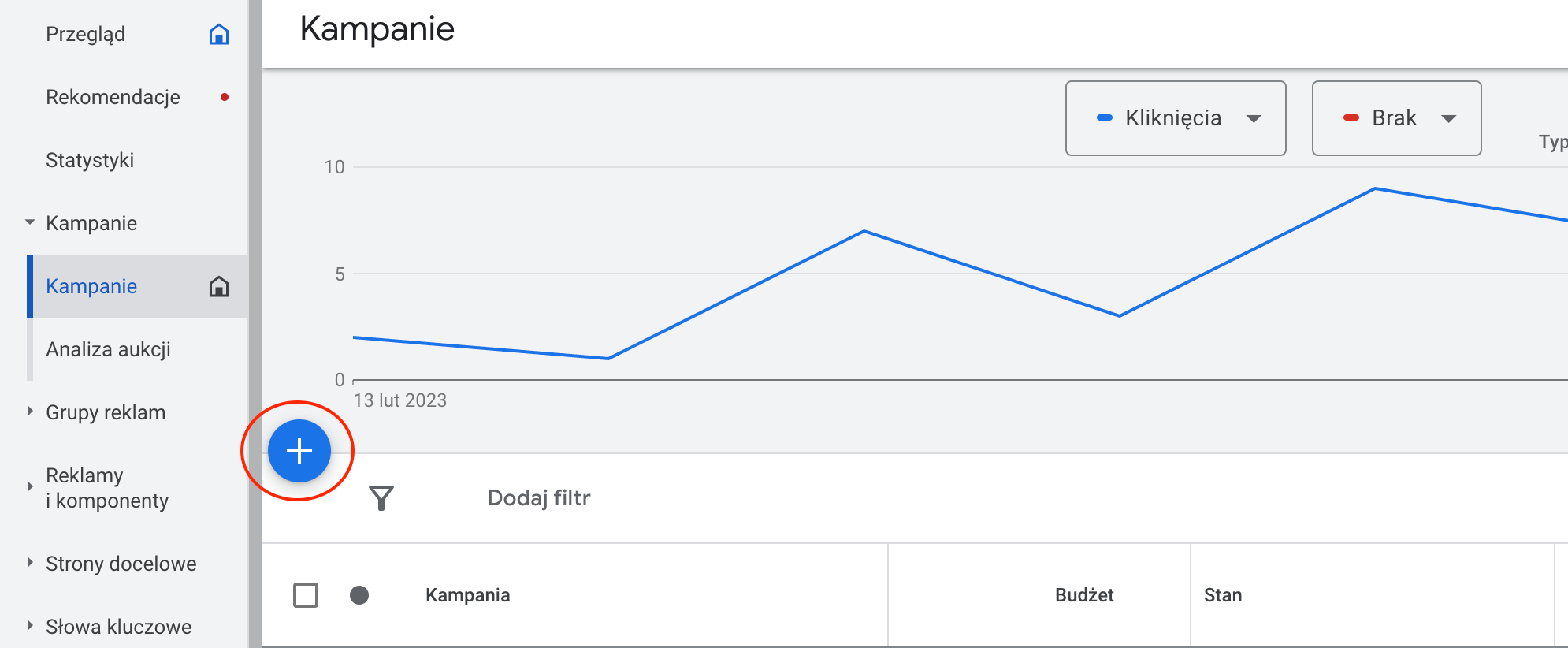Sort by the Kampania column header

(467, 595)
